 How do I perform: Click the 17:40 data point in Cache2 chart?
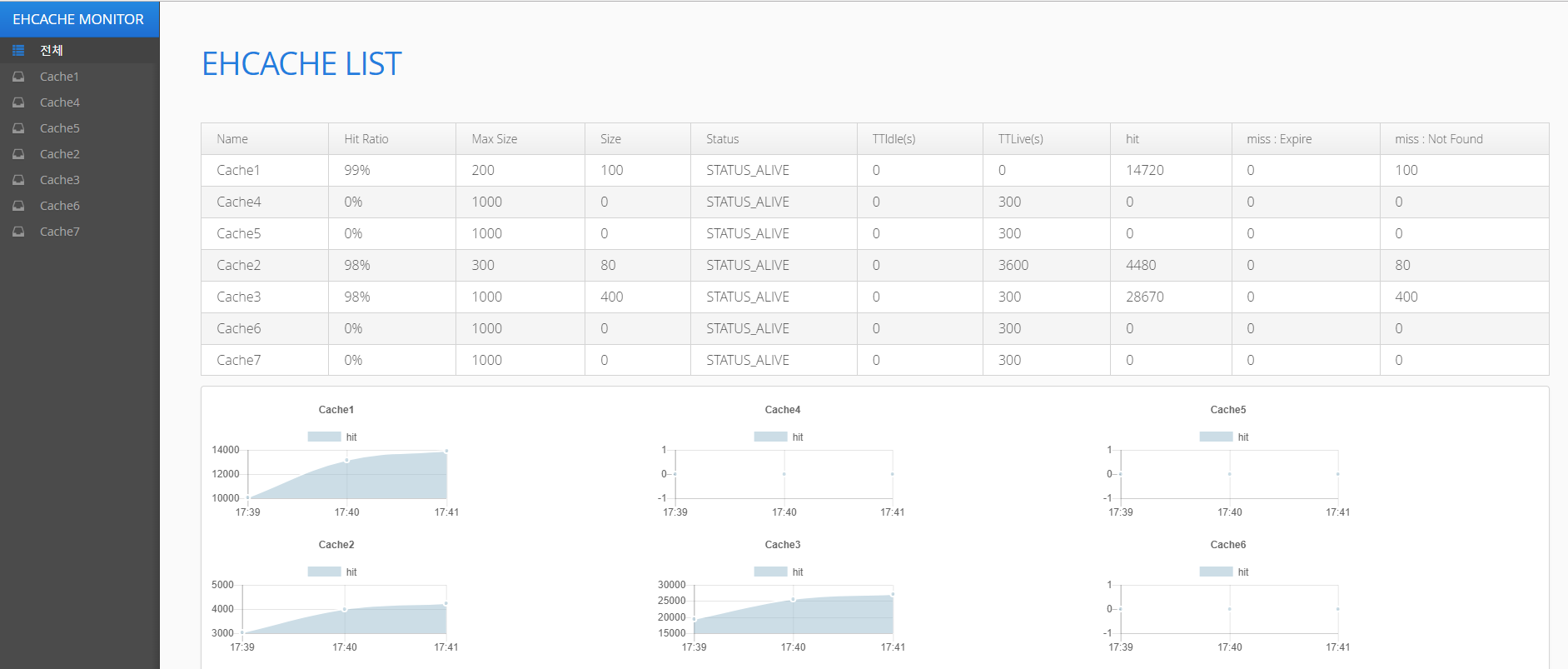(345, 610)
